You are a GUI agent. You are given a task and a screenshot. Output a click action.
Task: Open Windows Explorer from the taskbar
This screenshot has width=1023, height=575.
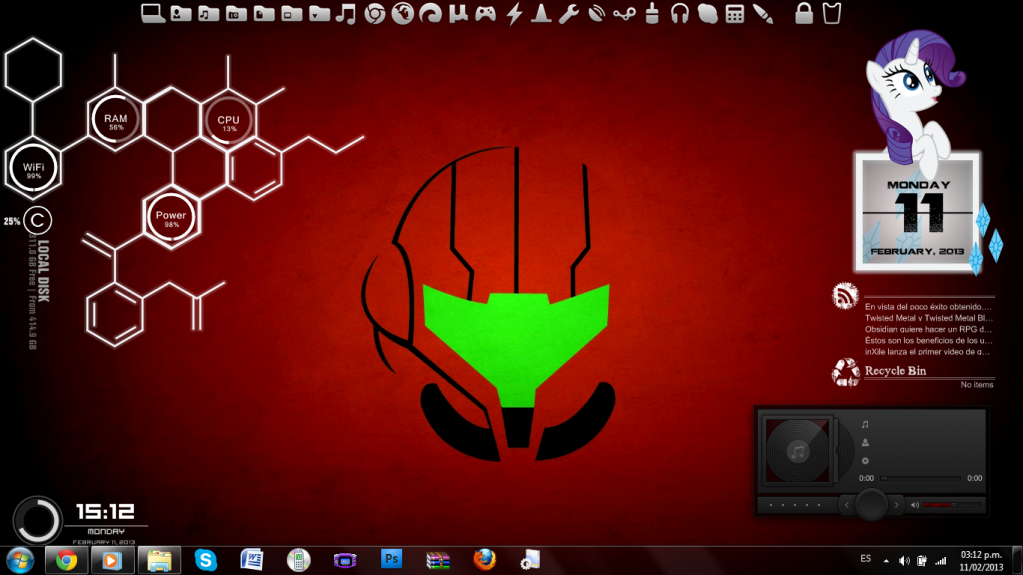(x=159, y=561)
